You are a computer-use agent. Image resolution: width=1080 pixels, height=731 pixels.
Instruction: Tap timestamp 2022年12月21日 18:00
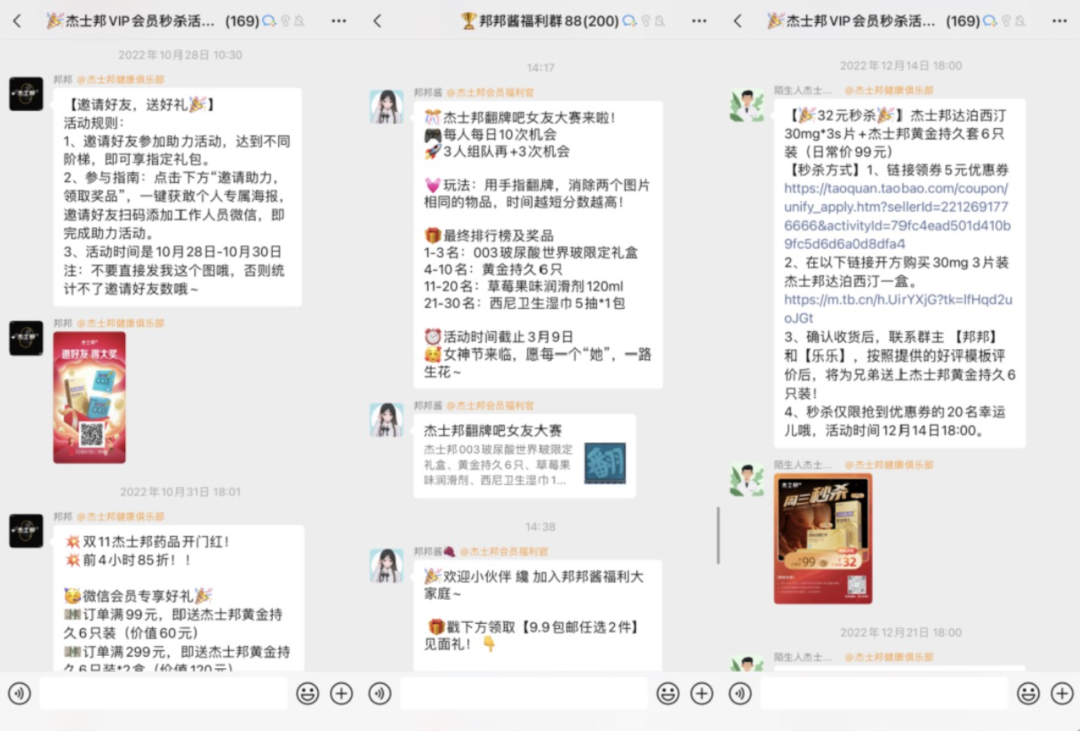click(900, 632)
